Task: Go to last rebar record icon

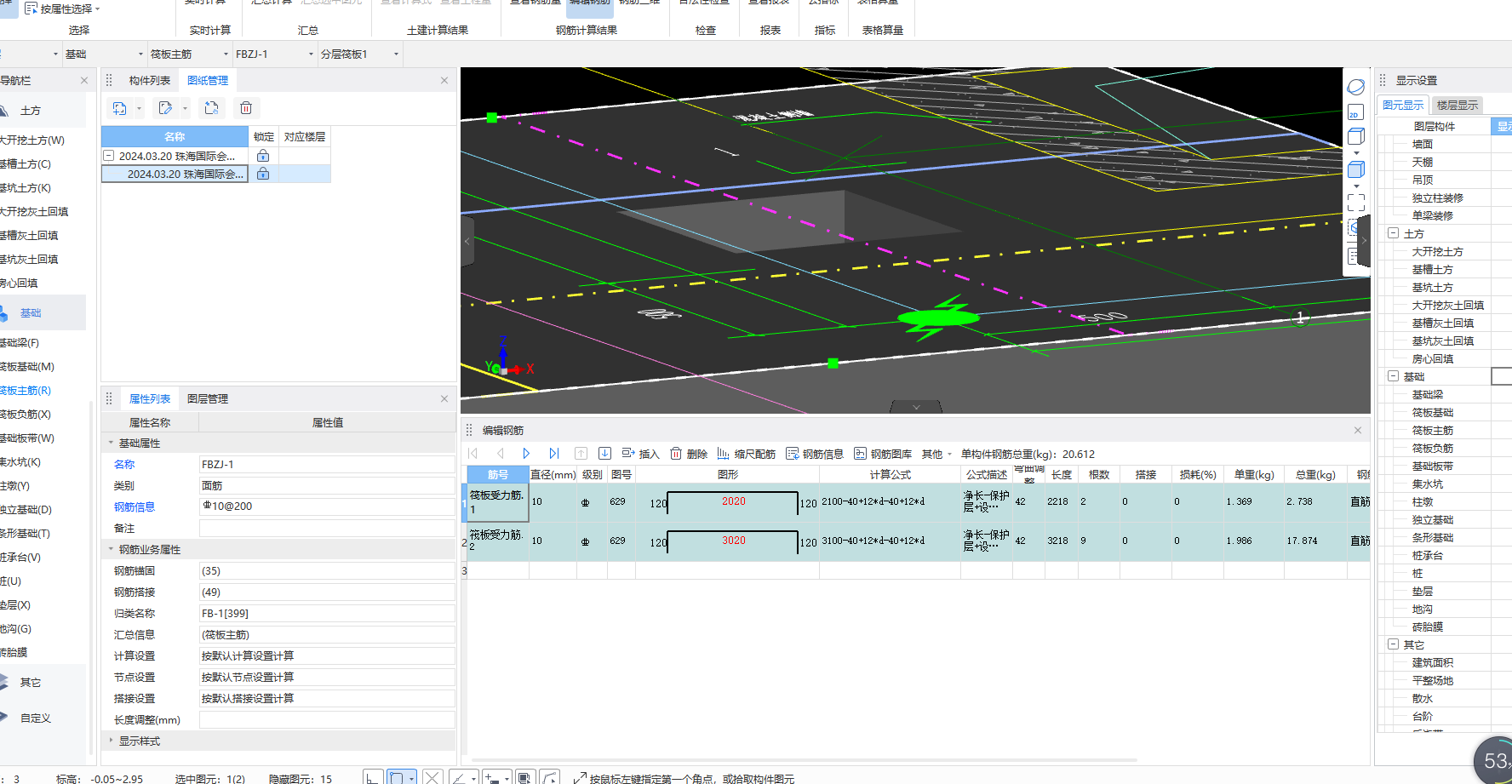Action: point(554,454)
